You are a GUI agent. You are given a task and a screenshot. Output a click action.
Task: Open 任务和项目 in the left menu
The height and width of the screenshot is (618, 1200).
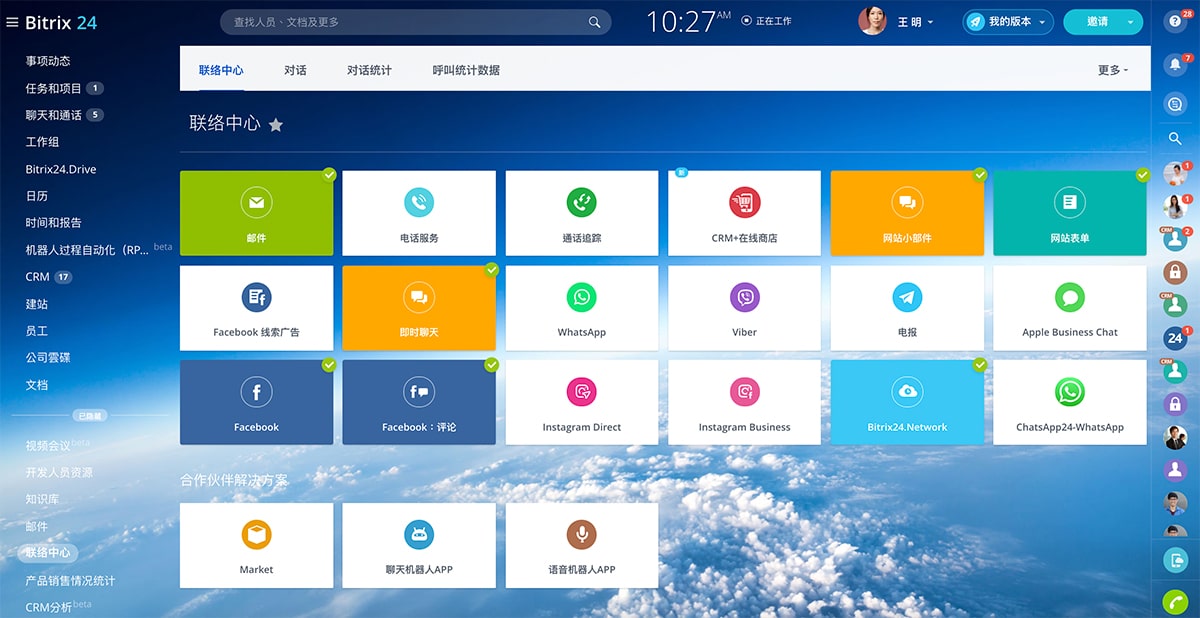click(x=54, y=88)
